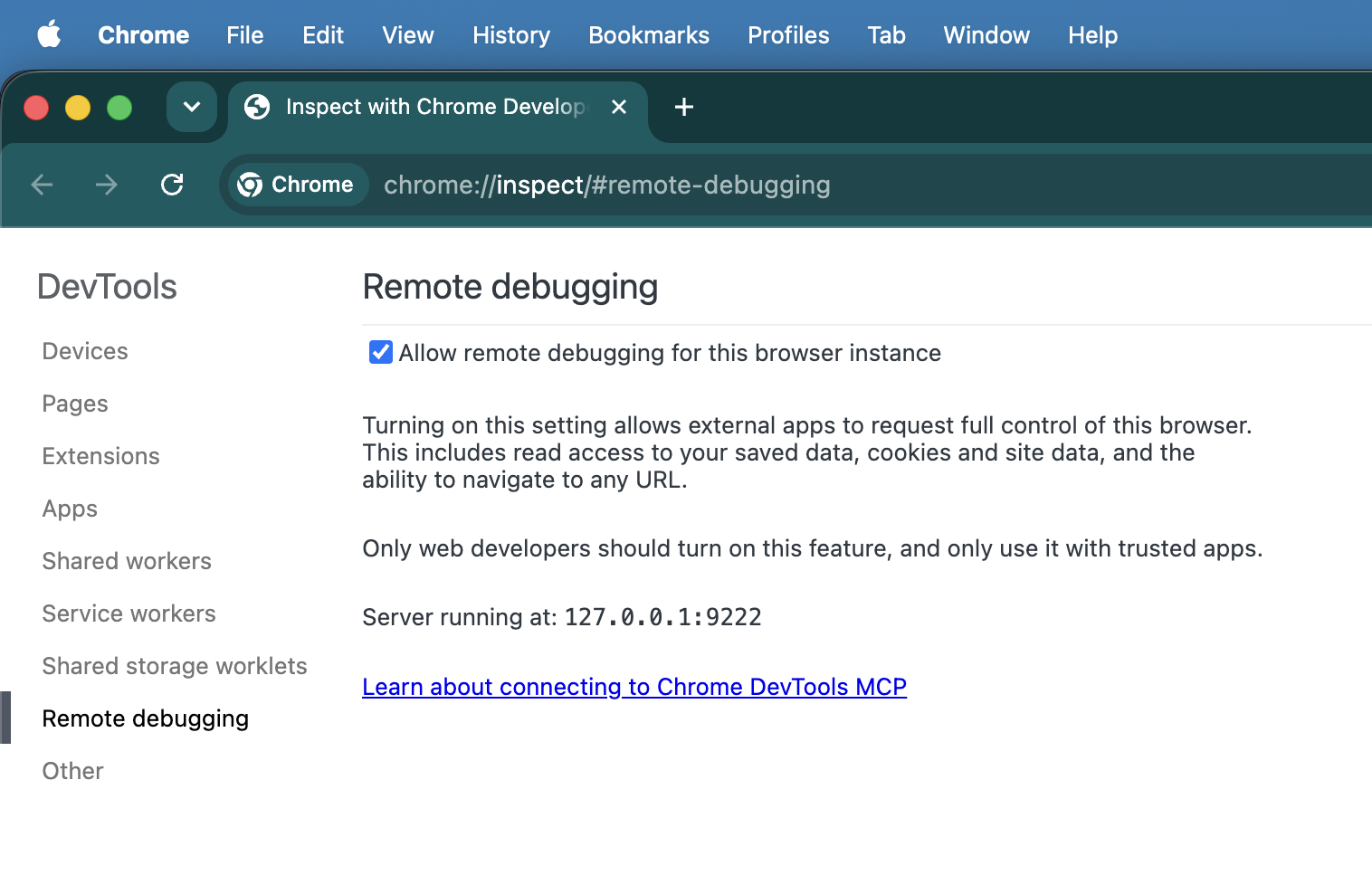Click the Remote debugging heading
This screenshot has height=894, width=1372.
click(x=510, y=287)
